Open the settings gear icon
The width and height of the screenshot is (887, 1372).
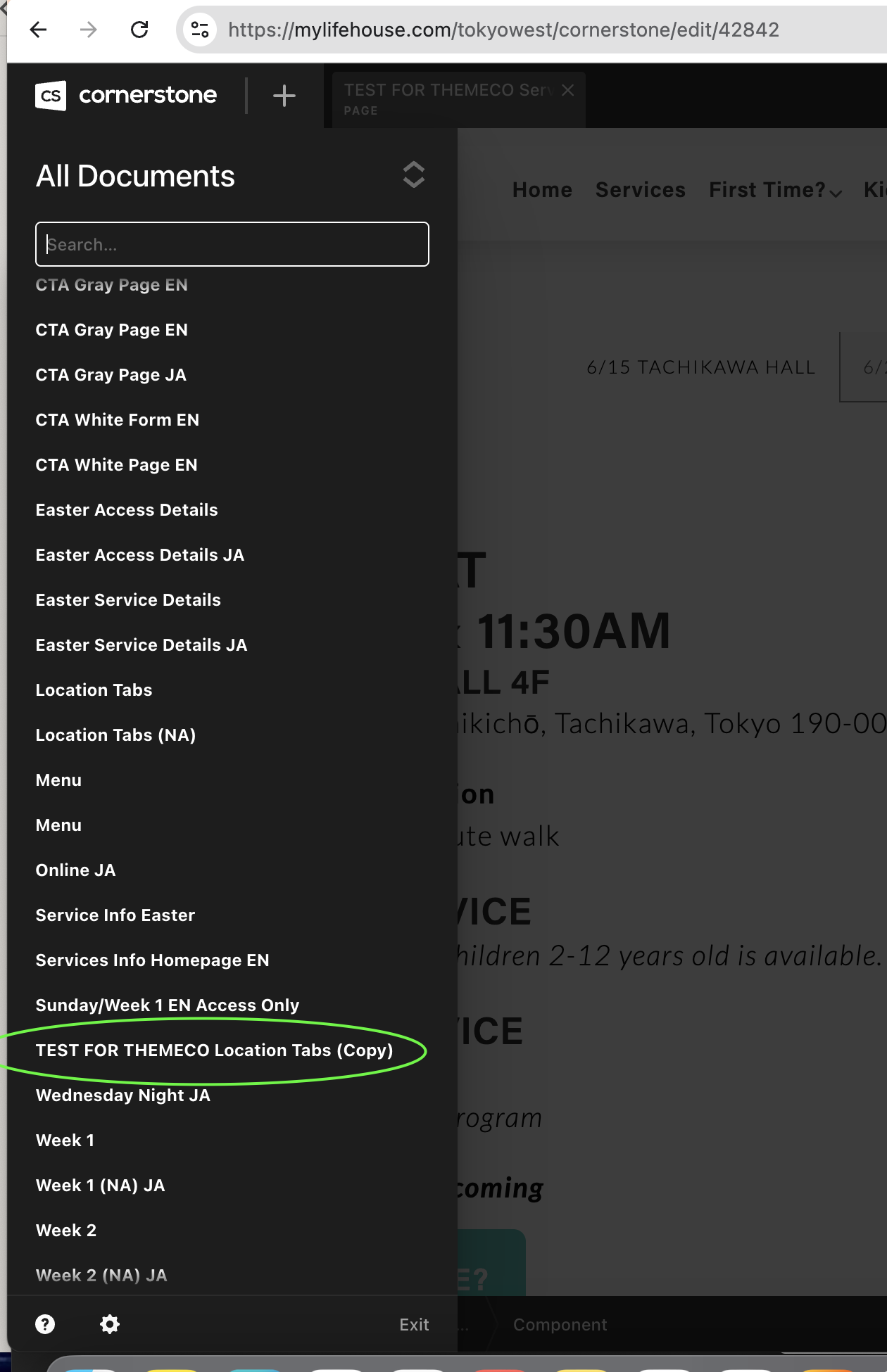(x=110, y=1324)
